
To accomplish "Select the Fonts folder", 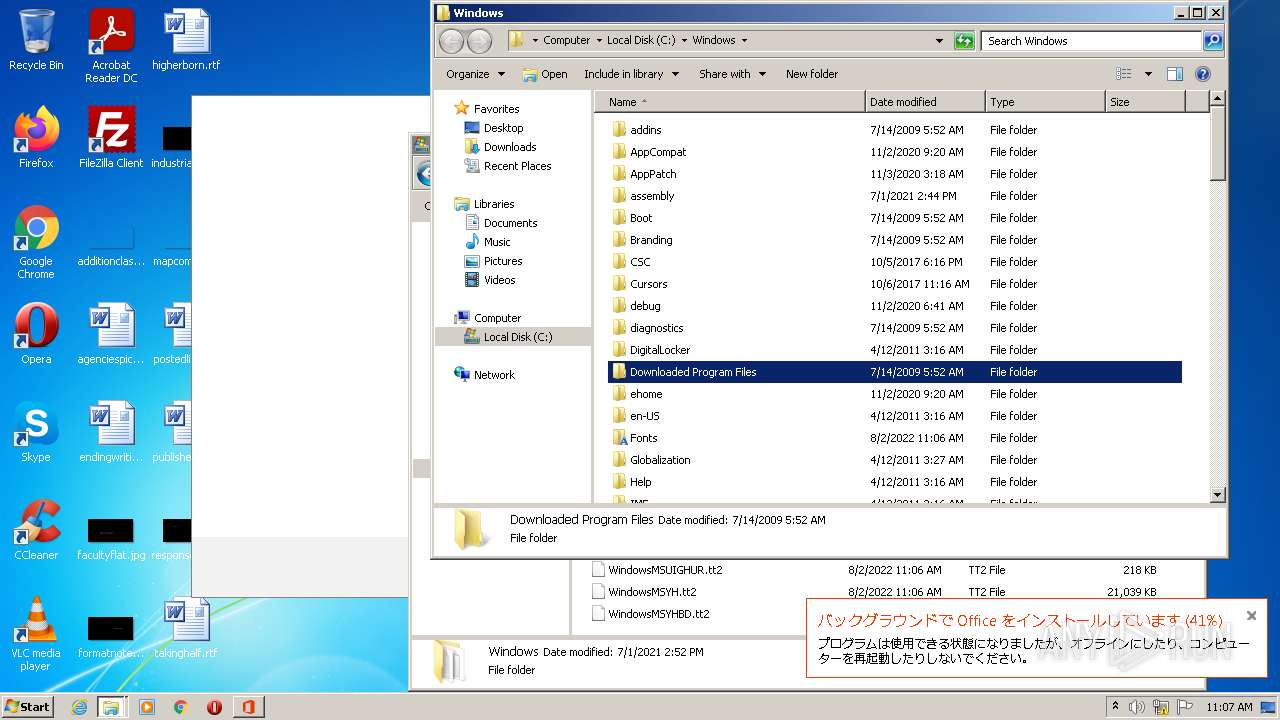I will coord(643,438).
